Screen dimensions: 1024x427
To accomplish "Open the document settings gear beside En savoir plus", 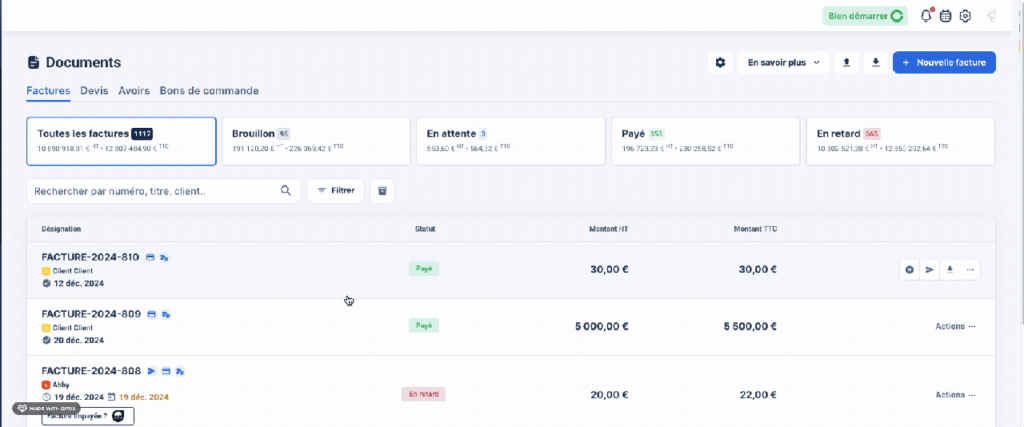I will (x=720, y=63).
